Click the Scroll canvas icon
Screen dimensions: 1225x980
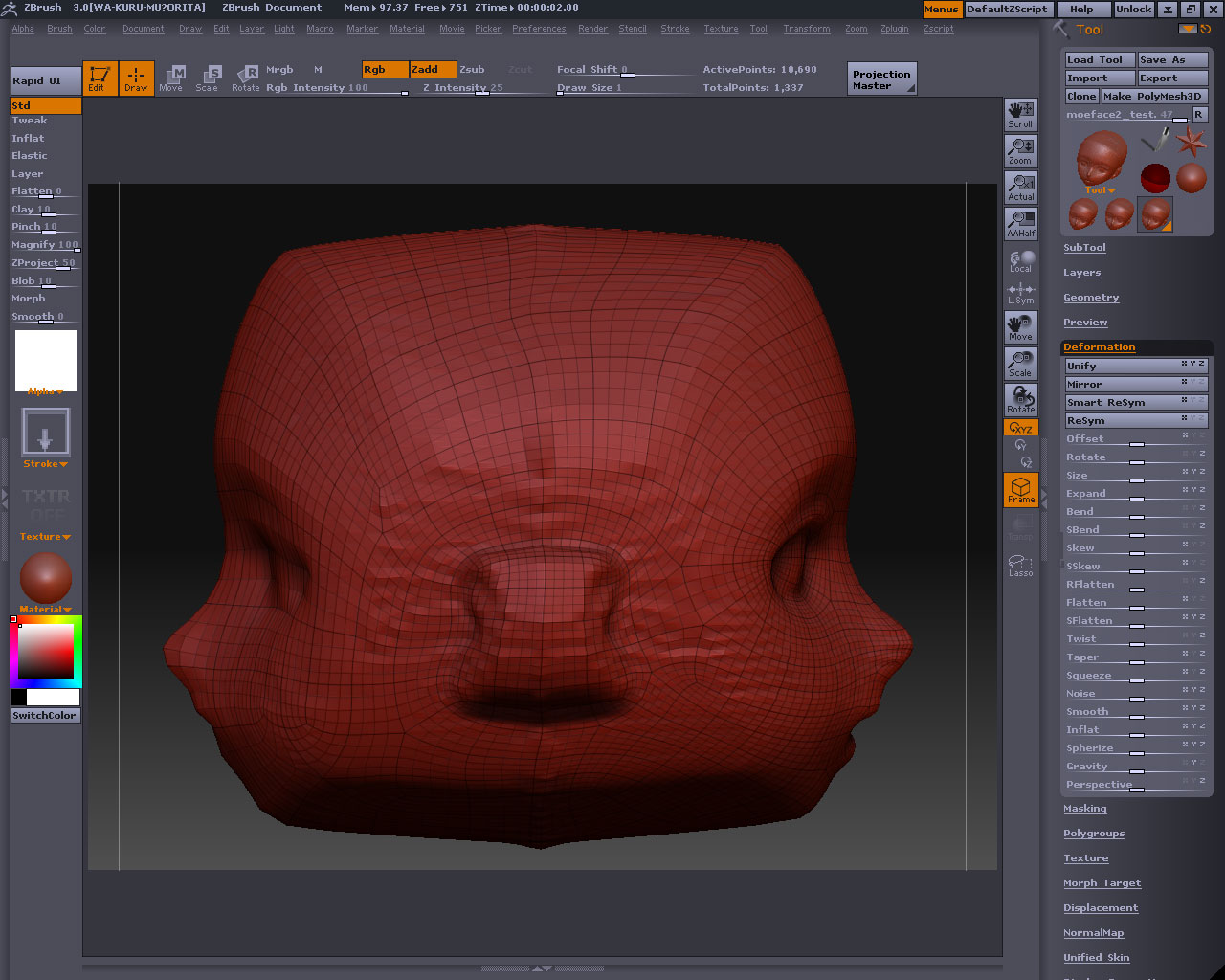1020,115
